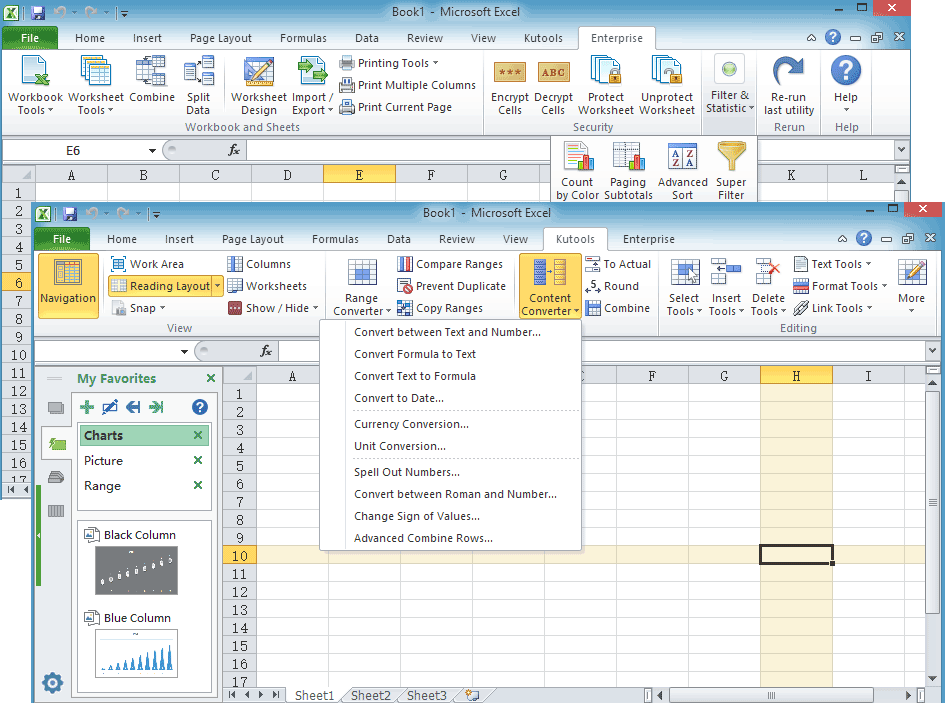Insert the Blue Column chart thumbnail
The width and height of the screenshot is (945, 703).
[136, 654]
